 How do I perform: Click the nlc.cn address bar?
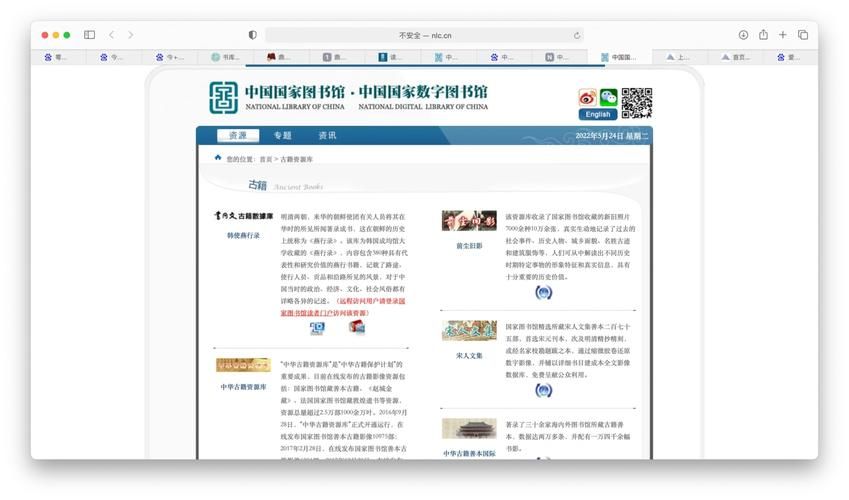tap(424, 35)
